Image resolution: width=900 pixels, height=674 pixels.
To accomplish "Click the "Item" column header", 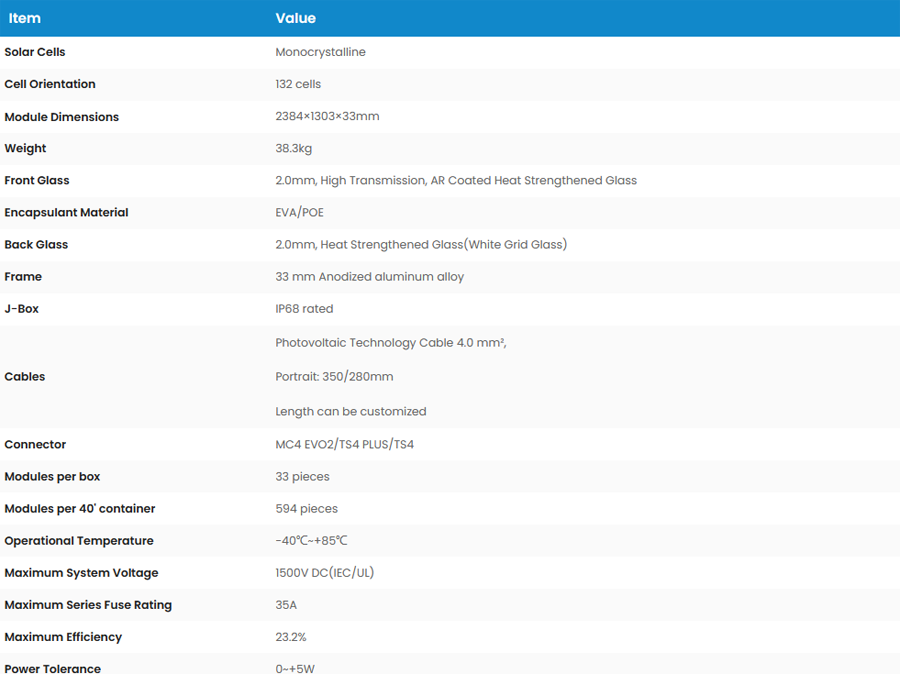I will [x=25, y=18].
